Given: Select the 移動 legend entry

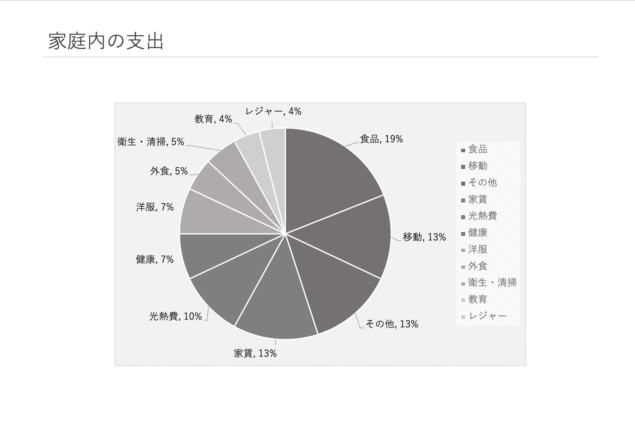Looking at the screenshot, I should [474, 166].
